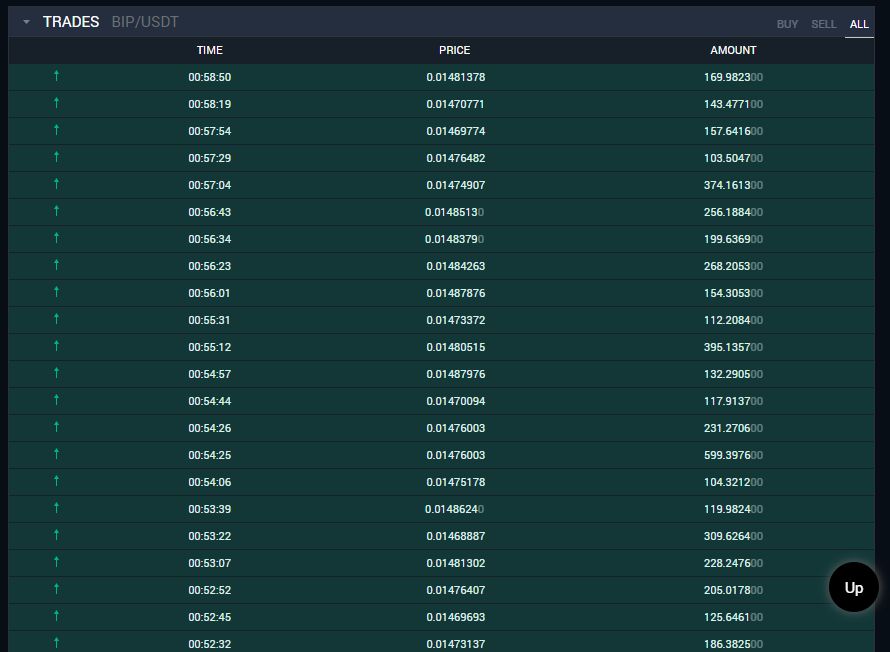890x652 pixels.
Task: Select the price 0.01470094
Action: (x=456, y=401)
